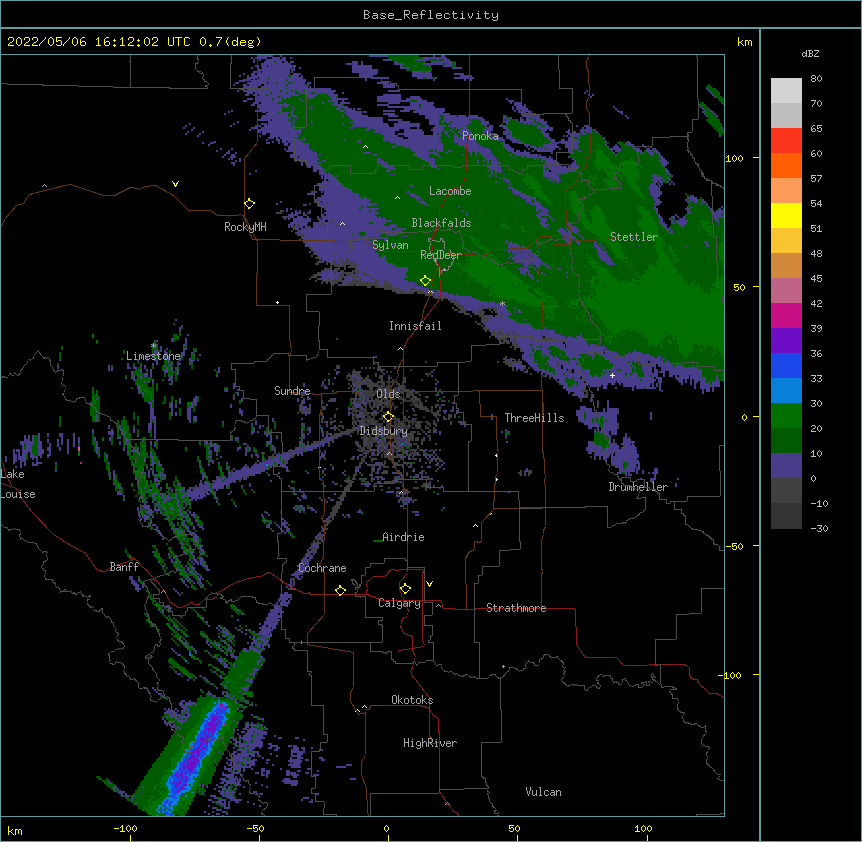The image size is (862, 842).
Task: Pick the orange 57-60 dBZ legend swatch
Action: point(786,165)
